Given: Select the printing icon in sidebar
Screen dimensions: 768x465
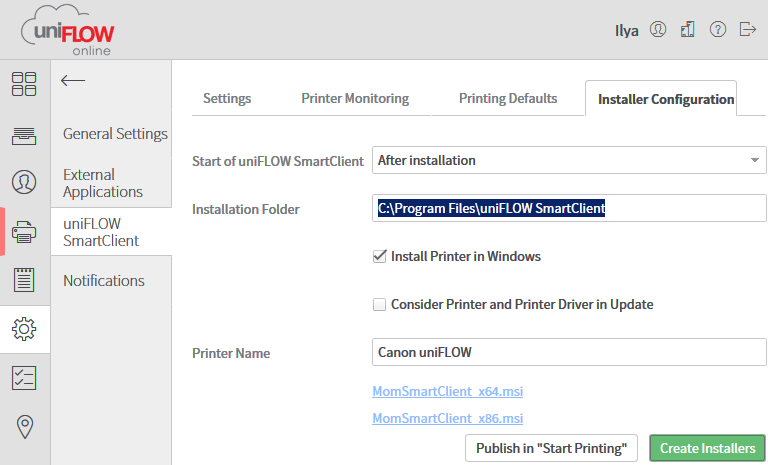Looking at the screenshot, I should tap(24, 232).
